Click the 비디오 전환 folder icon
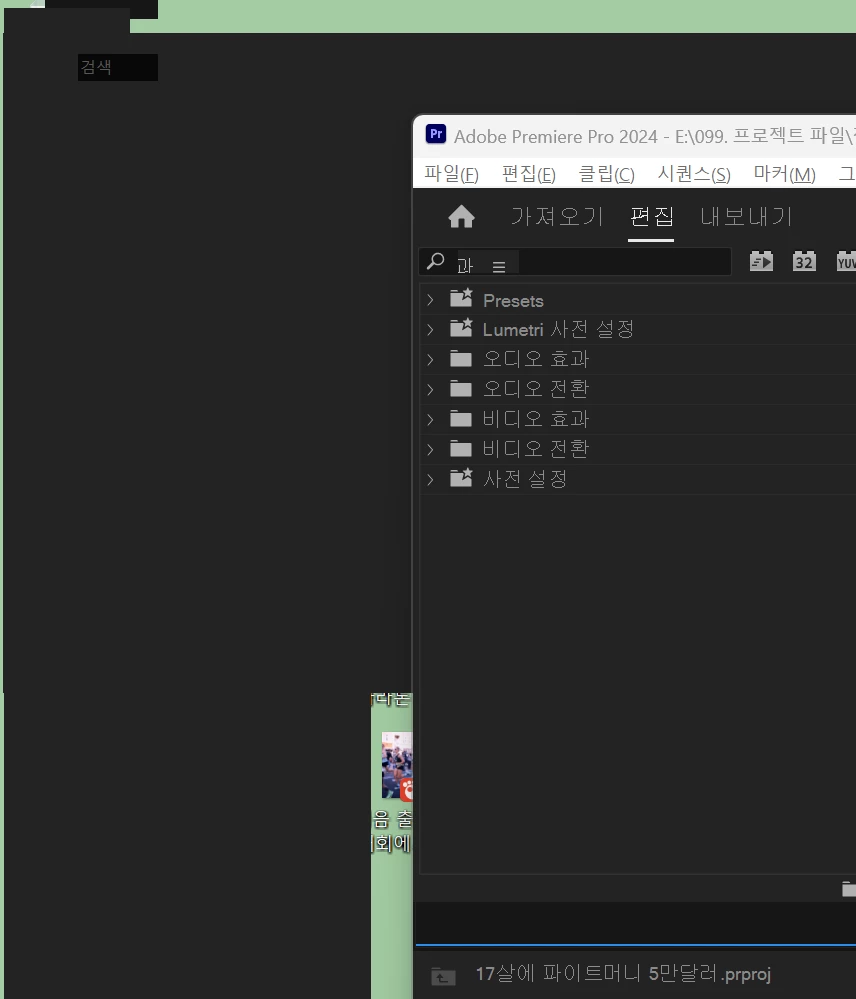 click(461, 449)
